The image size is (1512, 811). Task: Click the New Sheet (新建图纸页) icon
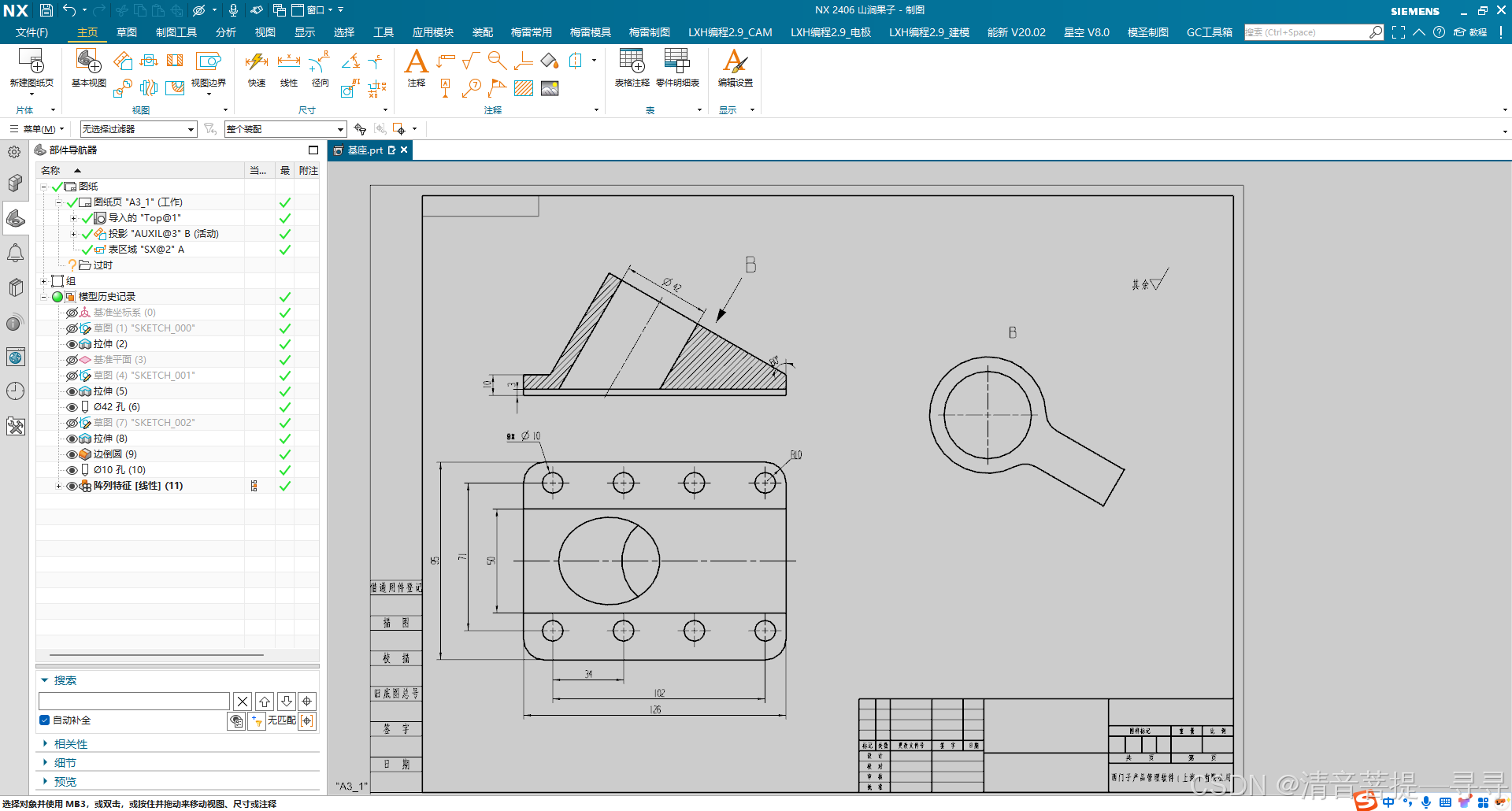(x=31, y=61)
